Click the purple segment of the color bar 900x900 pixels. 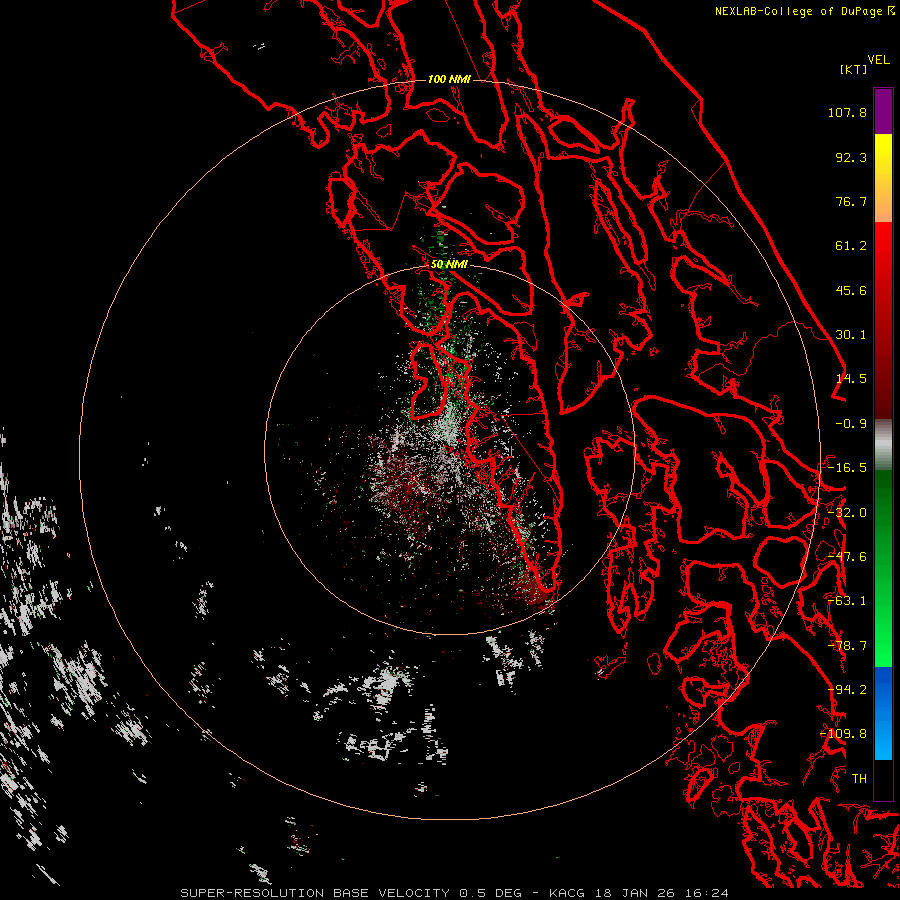[883, 111]
